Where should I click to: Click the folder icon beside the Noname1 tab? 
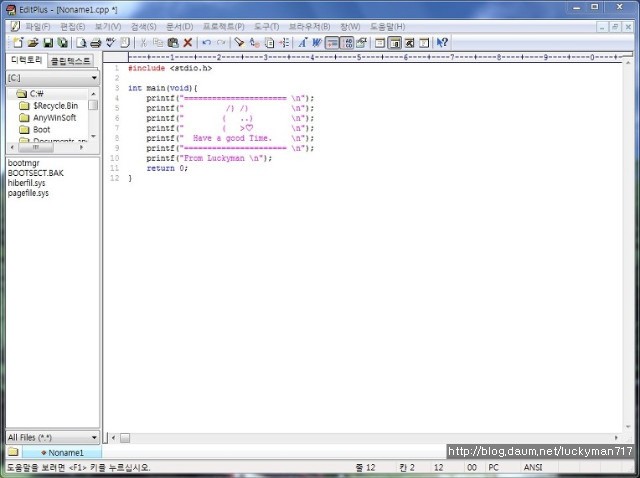[13, 452]
